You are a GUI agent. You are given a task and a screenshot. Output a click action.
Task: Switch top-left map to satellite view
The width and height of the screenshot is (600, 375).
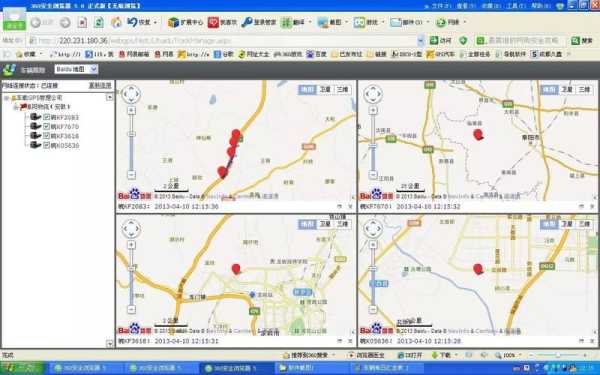tap(325, 90)
